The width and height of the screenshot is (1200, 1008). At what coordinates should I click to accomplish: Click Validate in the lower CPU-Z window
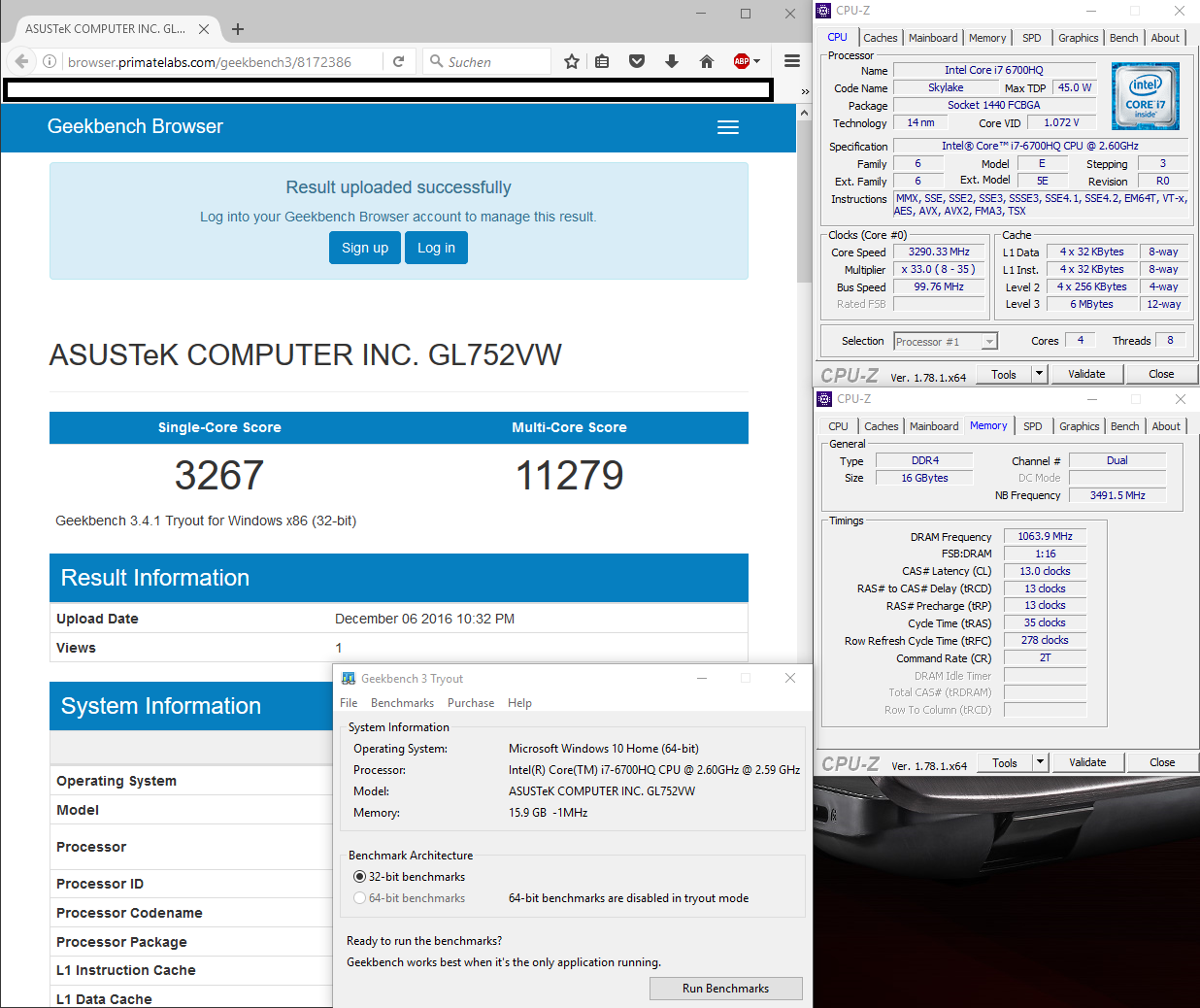(1087, 762)
